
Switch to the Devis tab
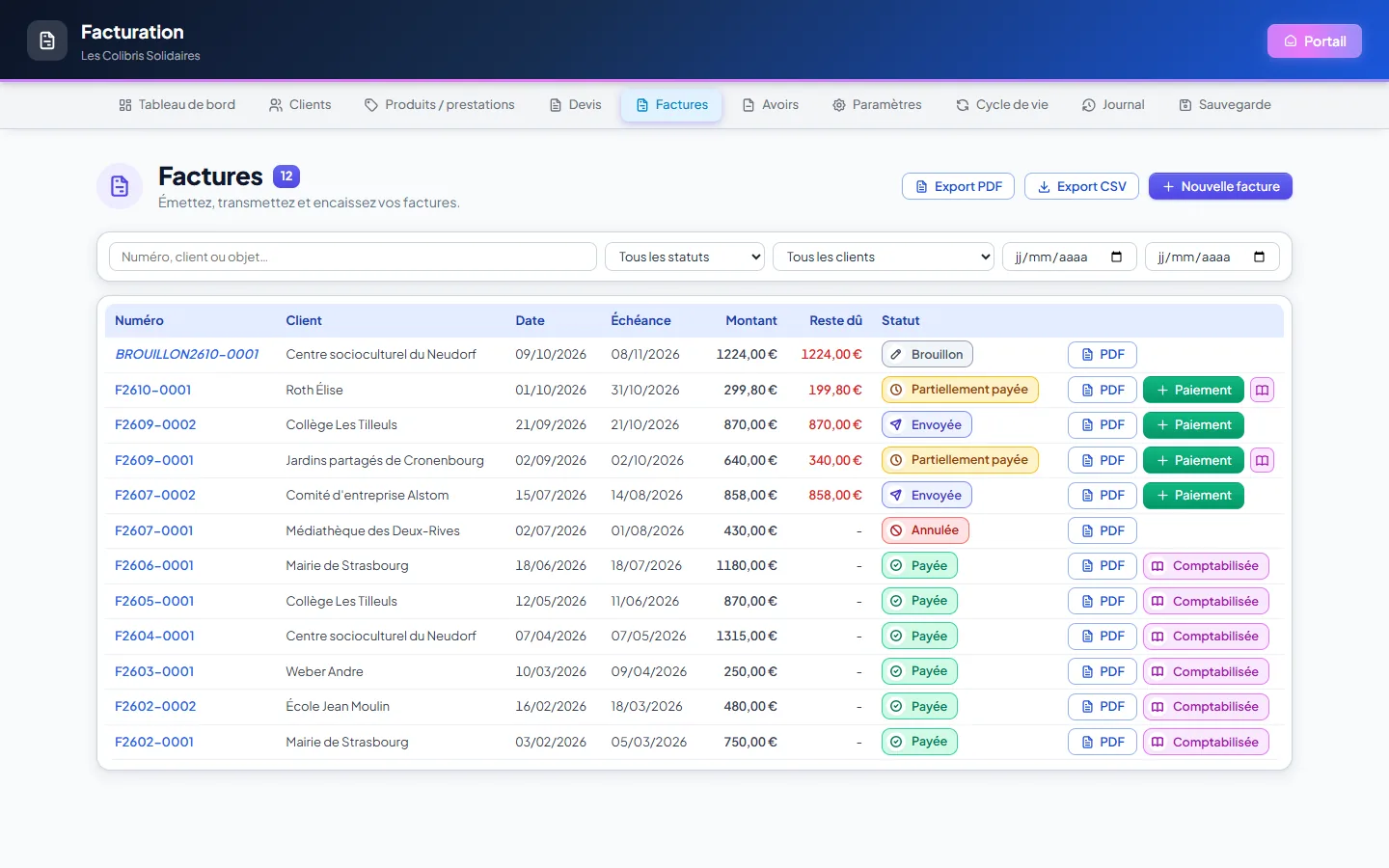[575, 104]
